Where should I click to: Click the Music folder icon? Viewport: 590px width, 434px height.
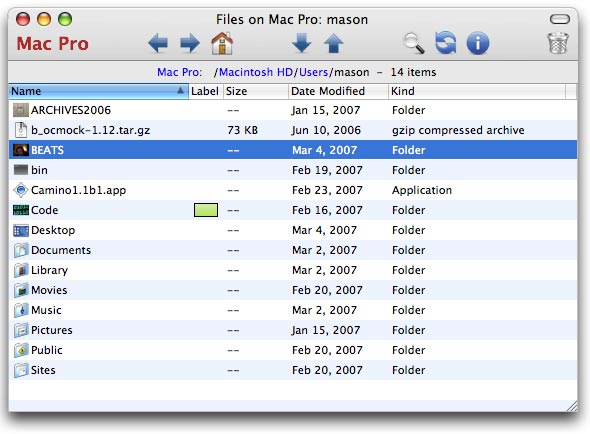pyautogui.click(x=21, y=310)
